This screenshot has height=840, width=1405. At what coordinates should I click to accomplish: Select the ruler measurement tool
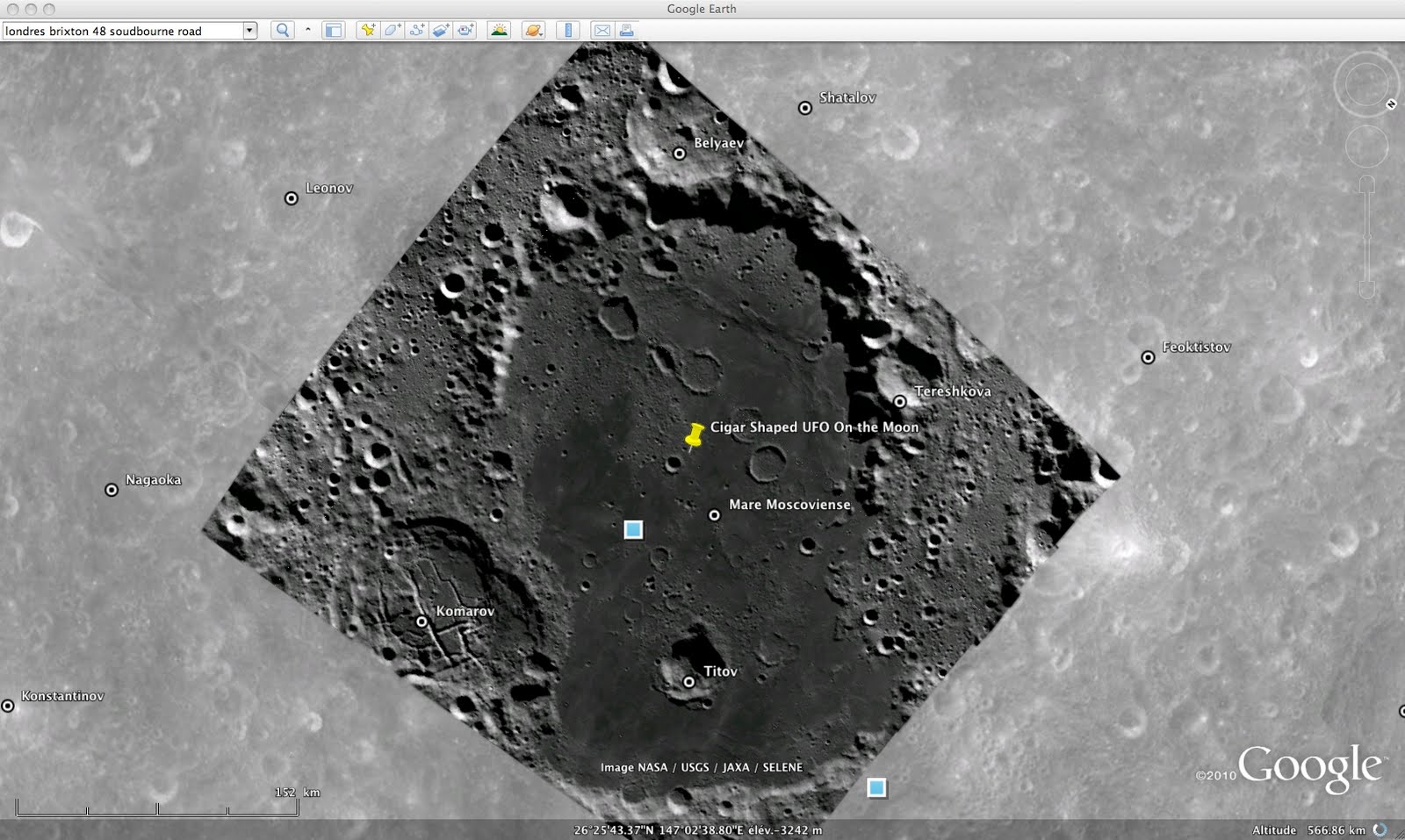pos(567,30)
